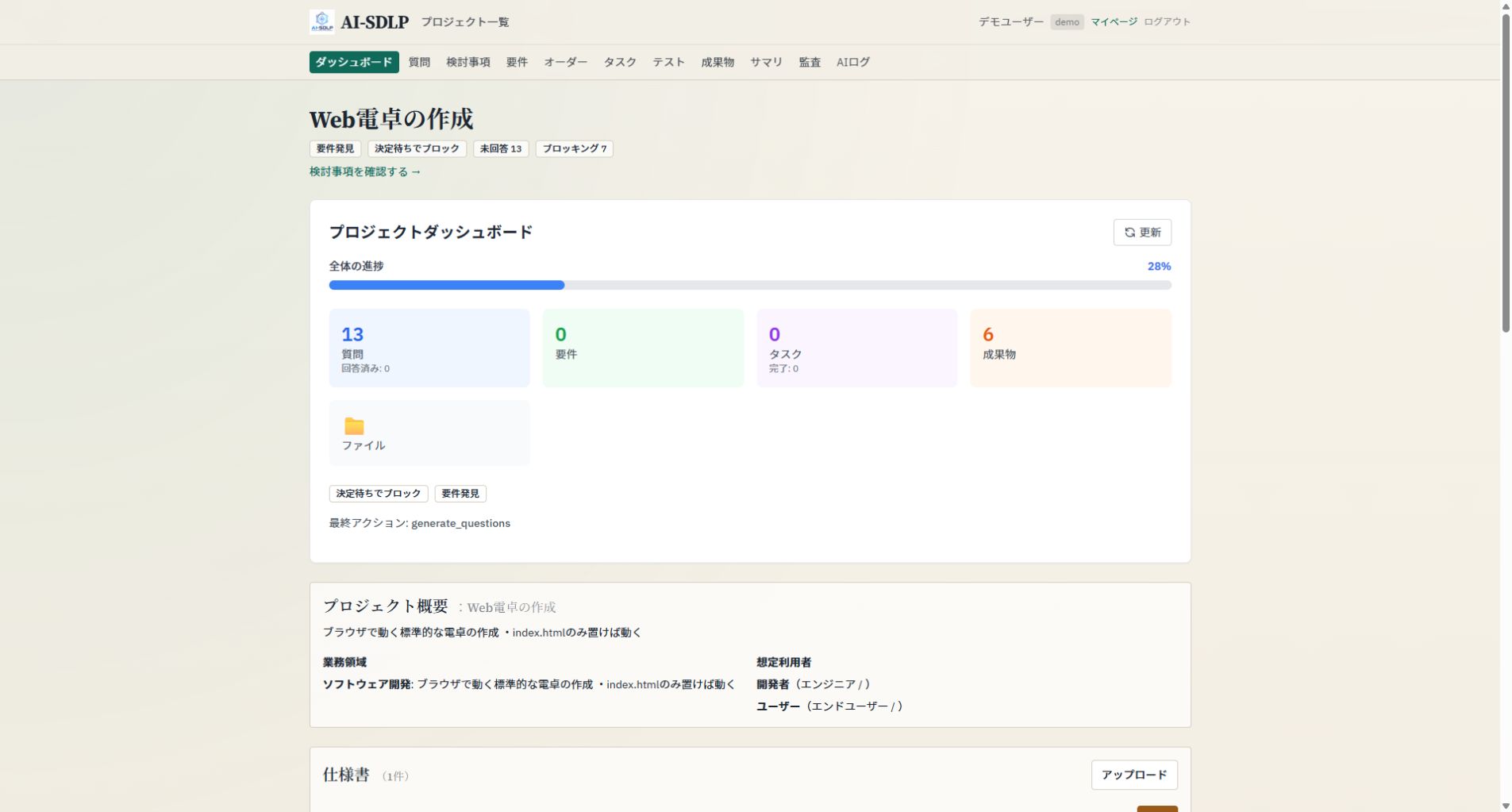Click the AI-SDLP site title
1512x812 pixels.
coord(375,22)
